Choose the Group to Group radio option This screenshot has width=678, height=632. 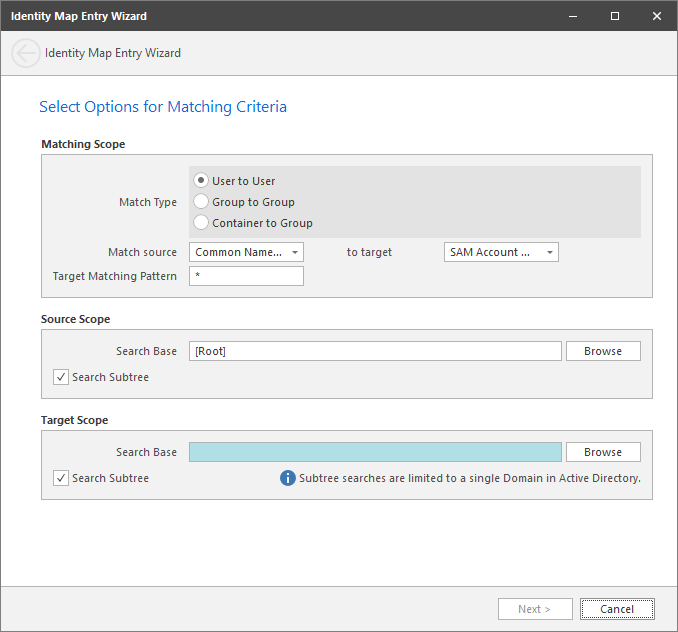pyautogui.click(x=201, y=202)
